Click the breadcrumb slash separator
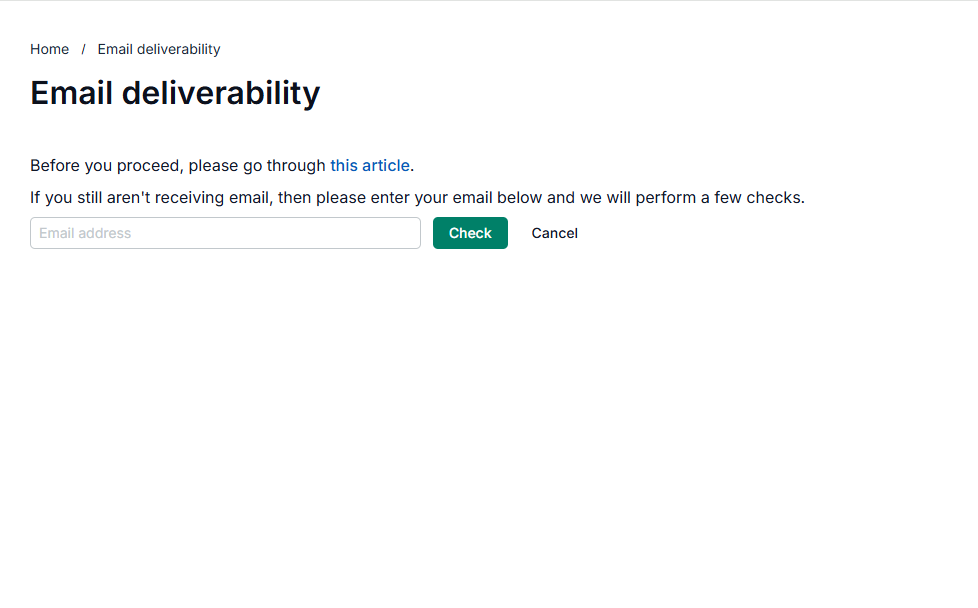Image resolution: width=978 pixels, height=608 pixels. tap(83, 49)
